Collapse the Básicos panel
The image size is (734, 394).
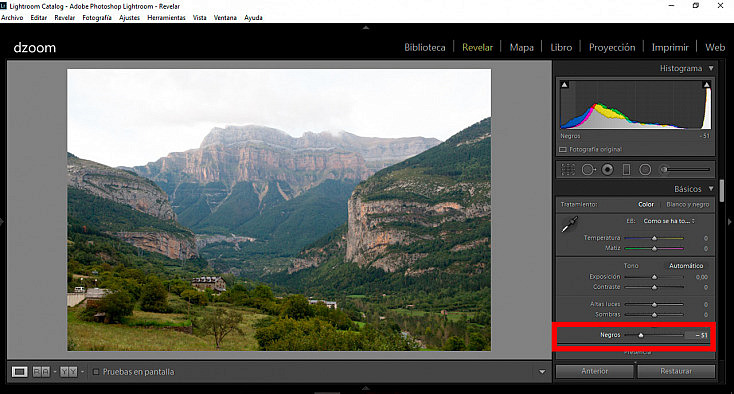tap(711, 189)
